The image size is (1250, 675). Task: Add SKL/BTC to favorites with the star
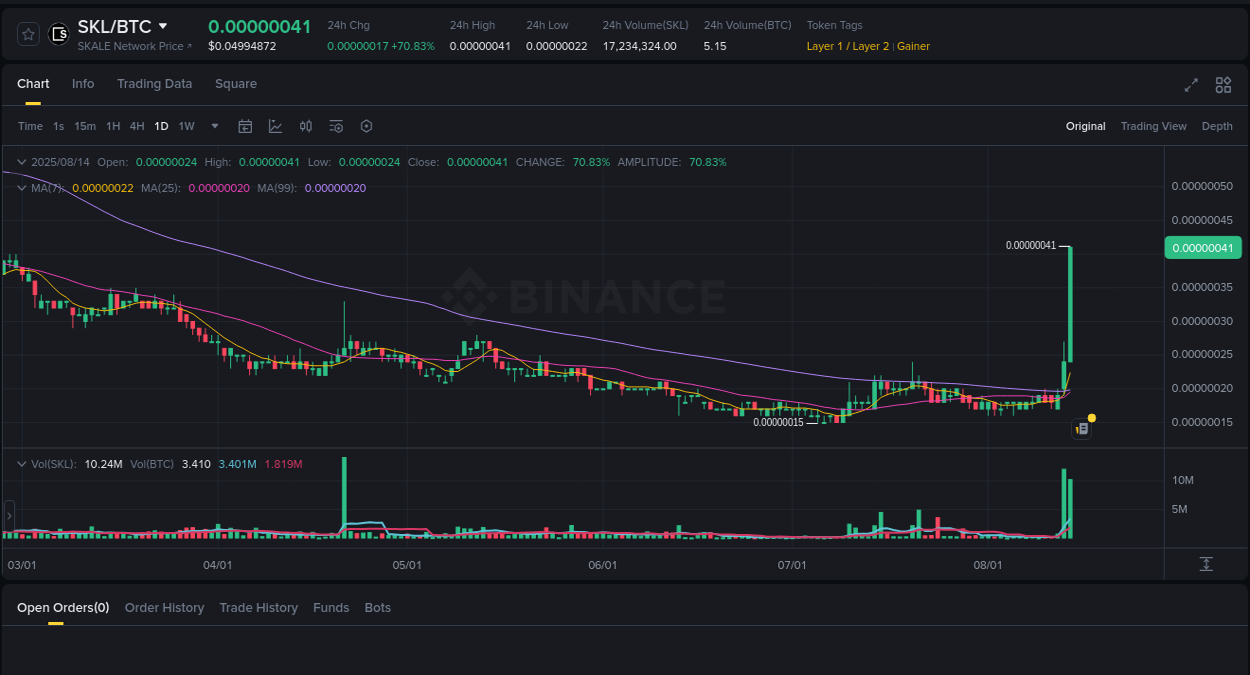27,33
